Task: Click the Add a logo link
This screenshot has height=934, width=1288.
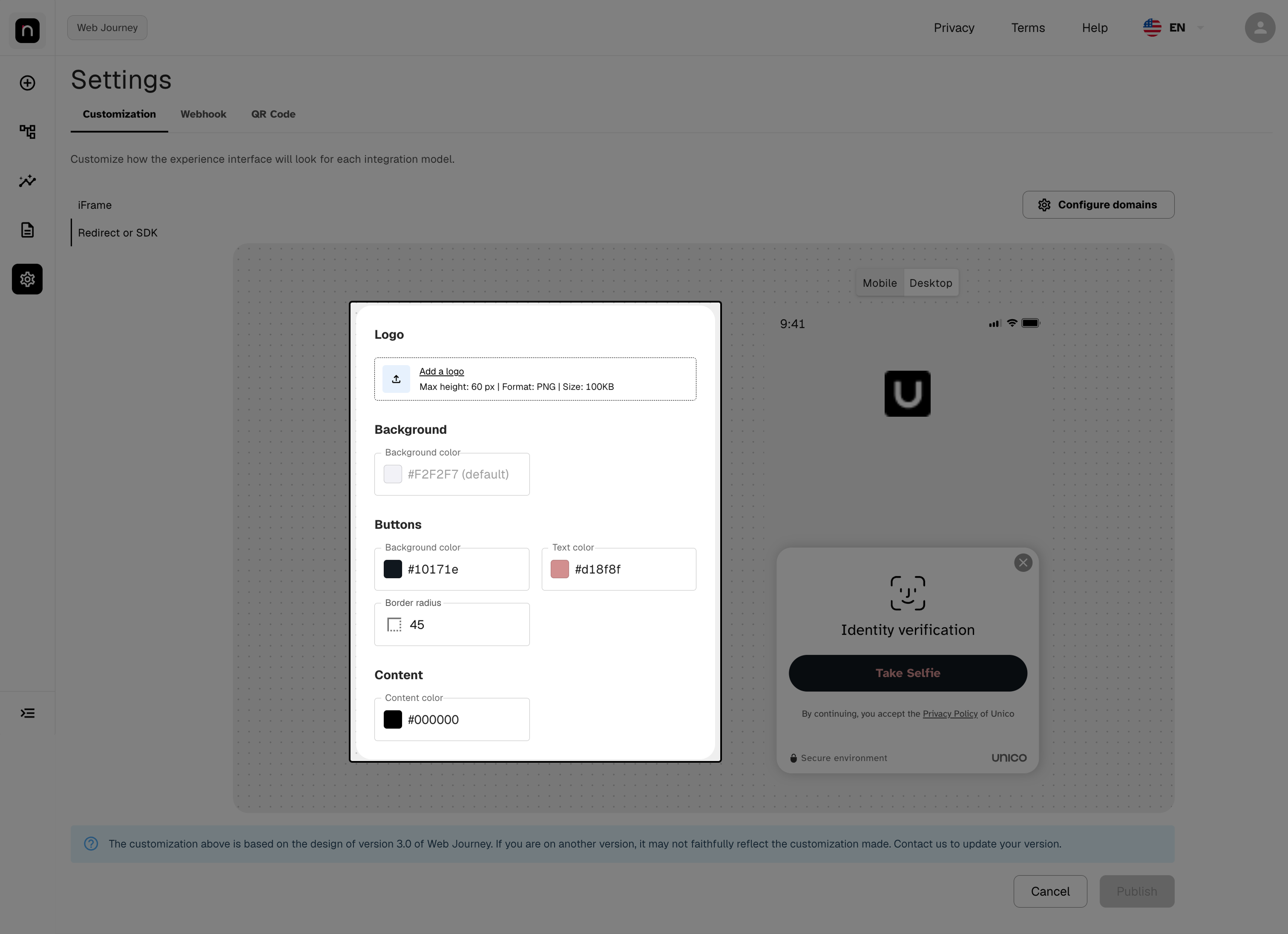Action: point(442,372)
